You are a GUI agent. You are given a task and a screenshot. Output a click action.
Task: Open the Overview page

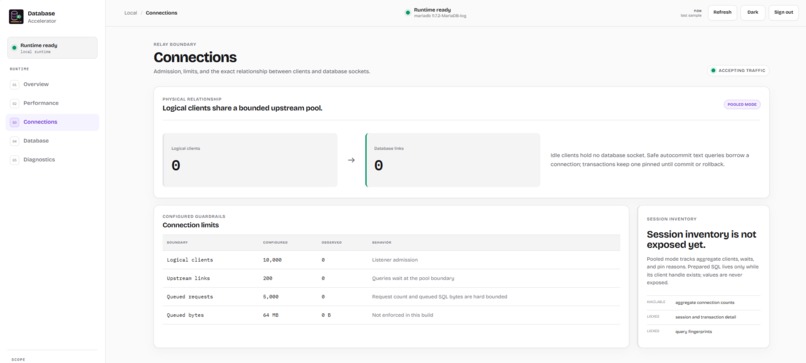(52, 84)
